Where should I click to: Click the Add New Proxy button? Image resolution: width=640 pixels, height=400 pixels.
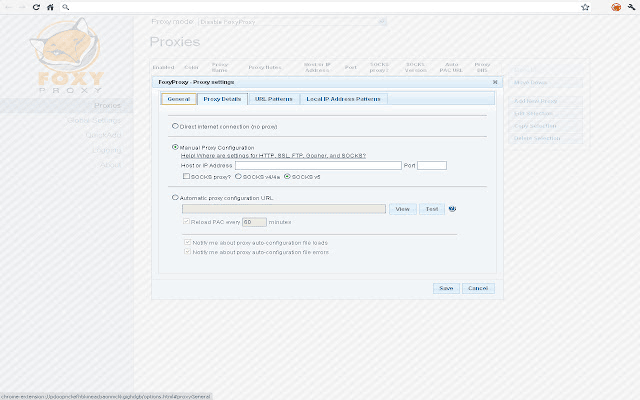point(546,101)
